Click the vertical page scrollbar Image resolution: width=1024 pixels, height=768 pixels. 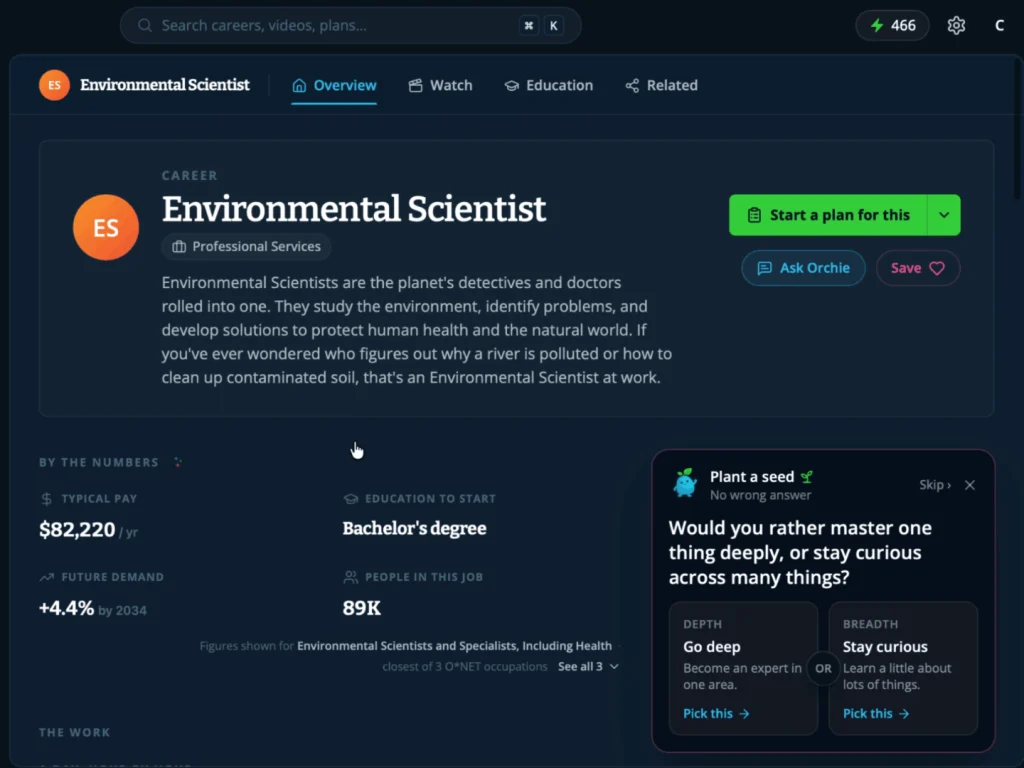click(x=1017, y=131)
